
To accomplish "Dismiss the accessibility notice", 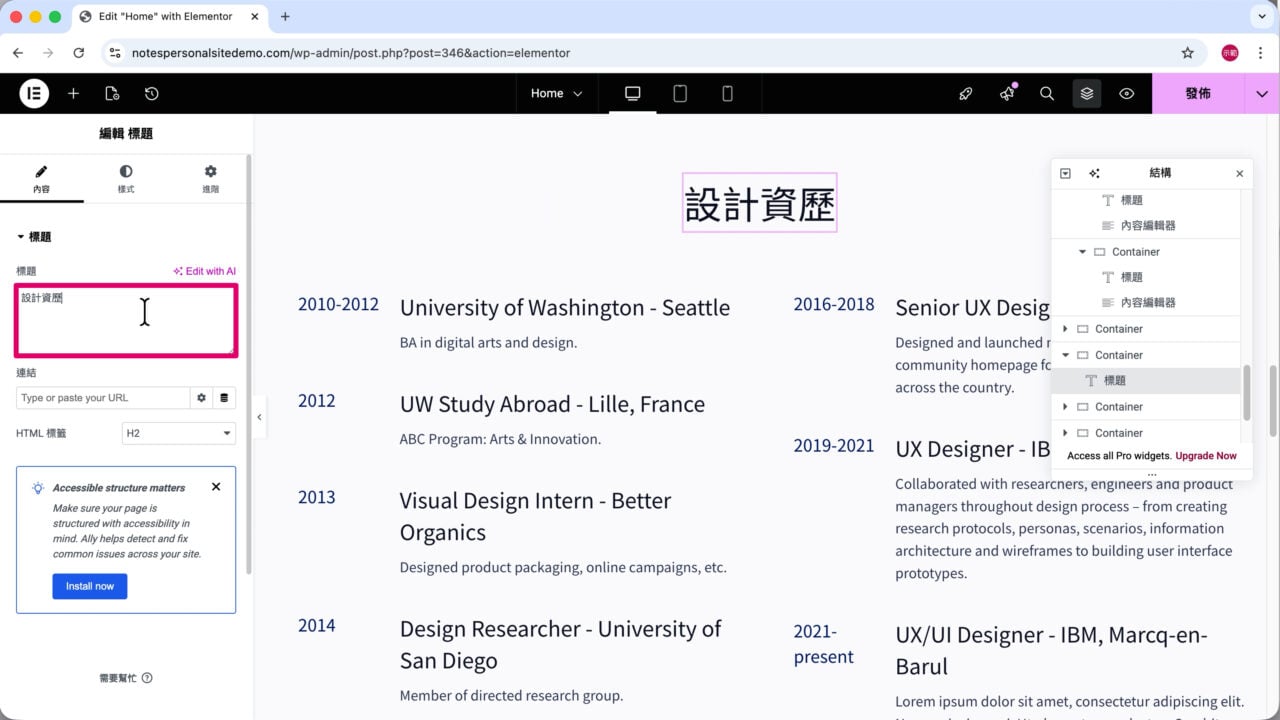I will click(216, 487).
